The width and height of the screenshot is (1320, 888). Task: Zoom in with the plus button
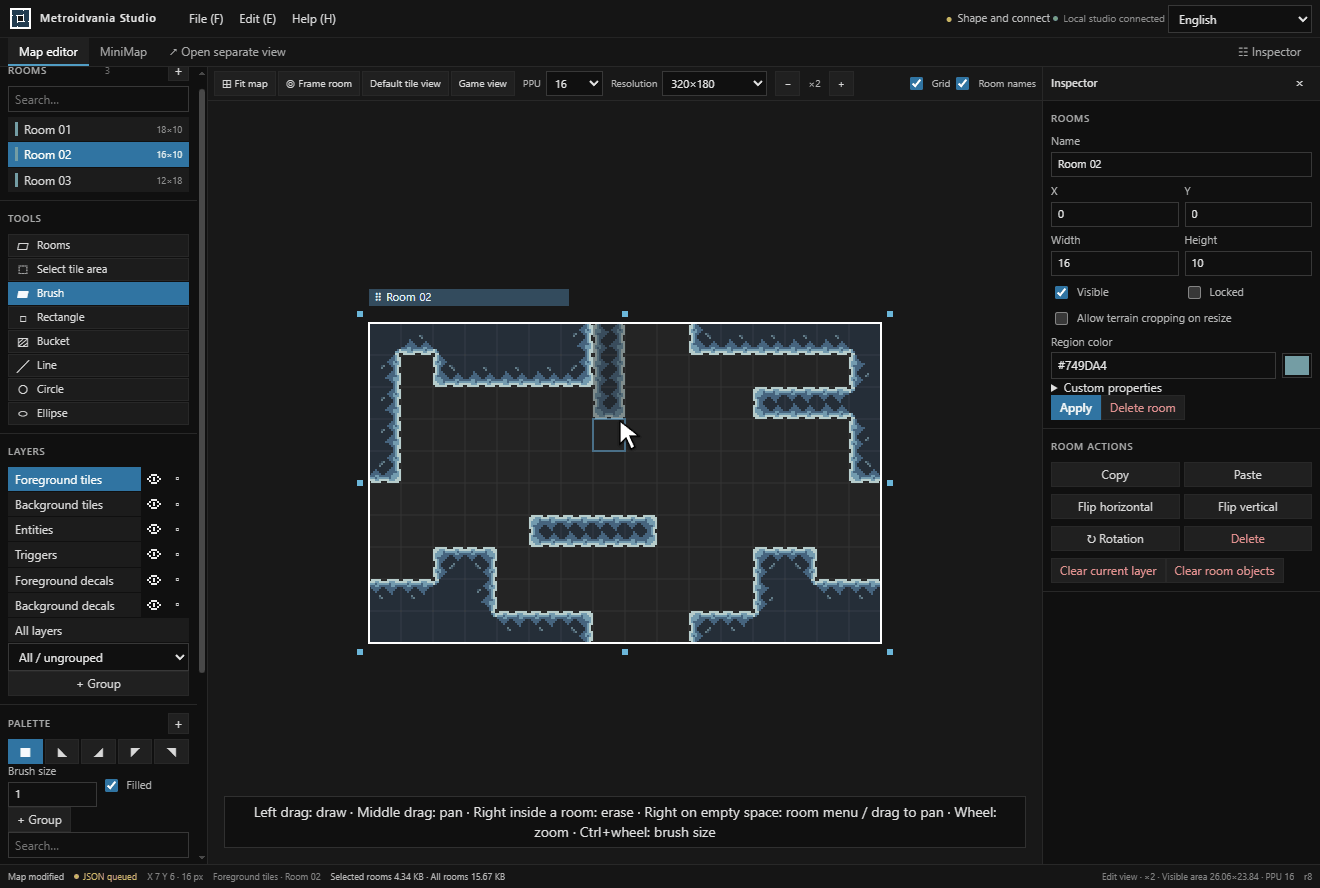(841, 84)
